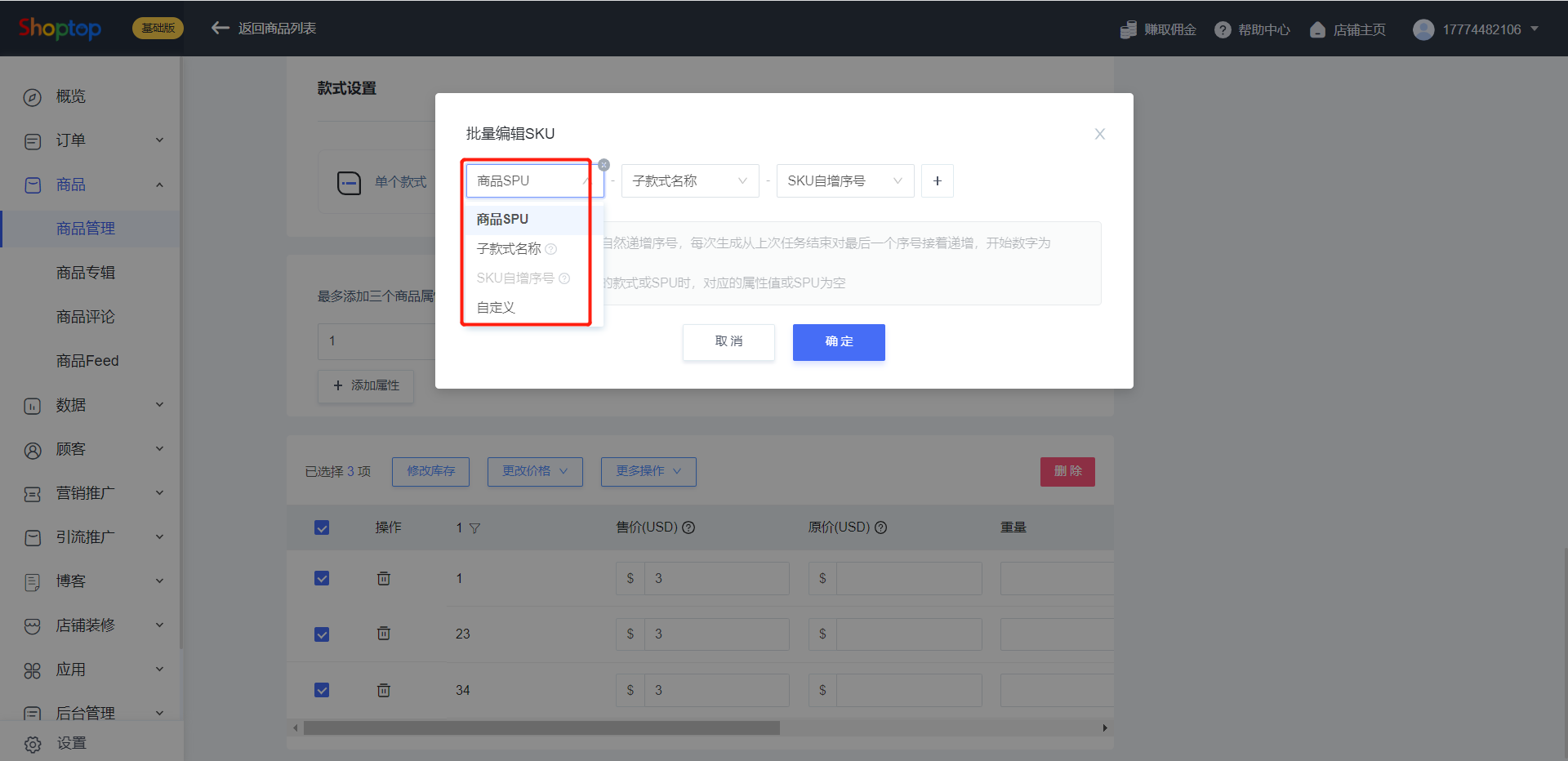Click the earn commission icon
The height and width of the screenshot is (761, 1568).
pyautogui.click(x=1128, y=29)
